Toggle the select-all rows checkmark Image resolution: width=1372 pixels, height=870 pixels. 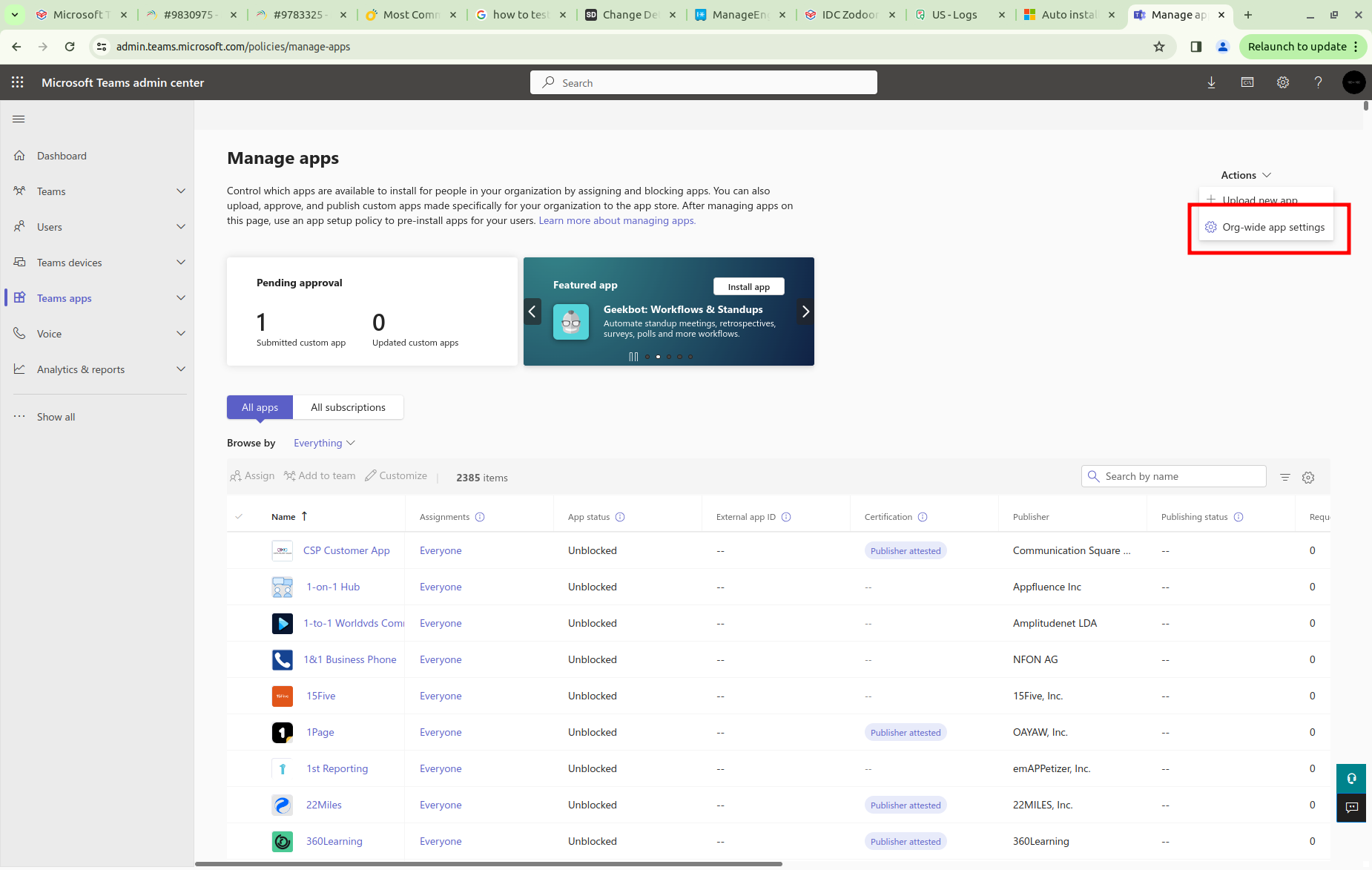(239, 516)
